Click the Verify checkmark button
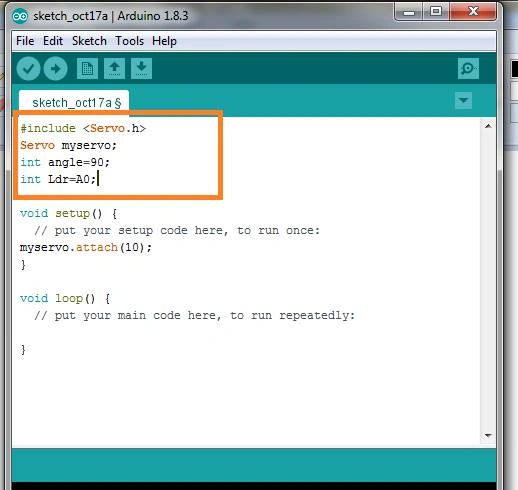 coord(28,69)
